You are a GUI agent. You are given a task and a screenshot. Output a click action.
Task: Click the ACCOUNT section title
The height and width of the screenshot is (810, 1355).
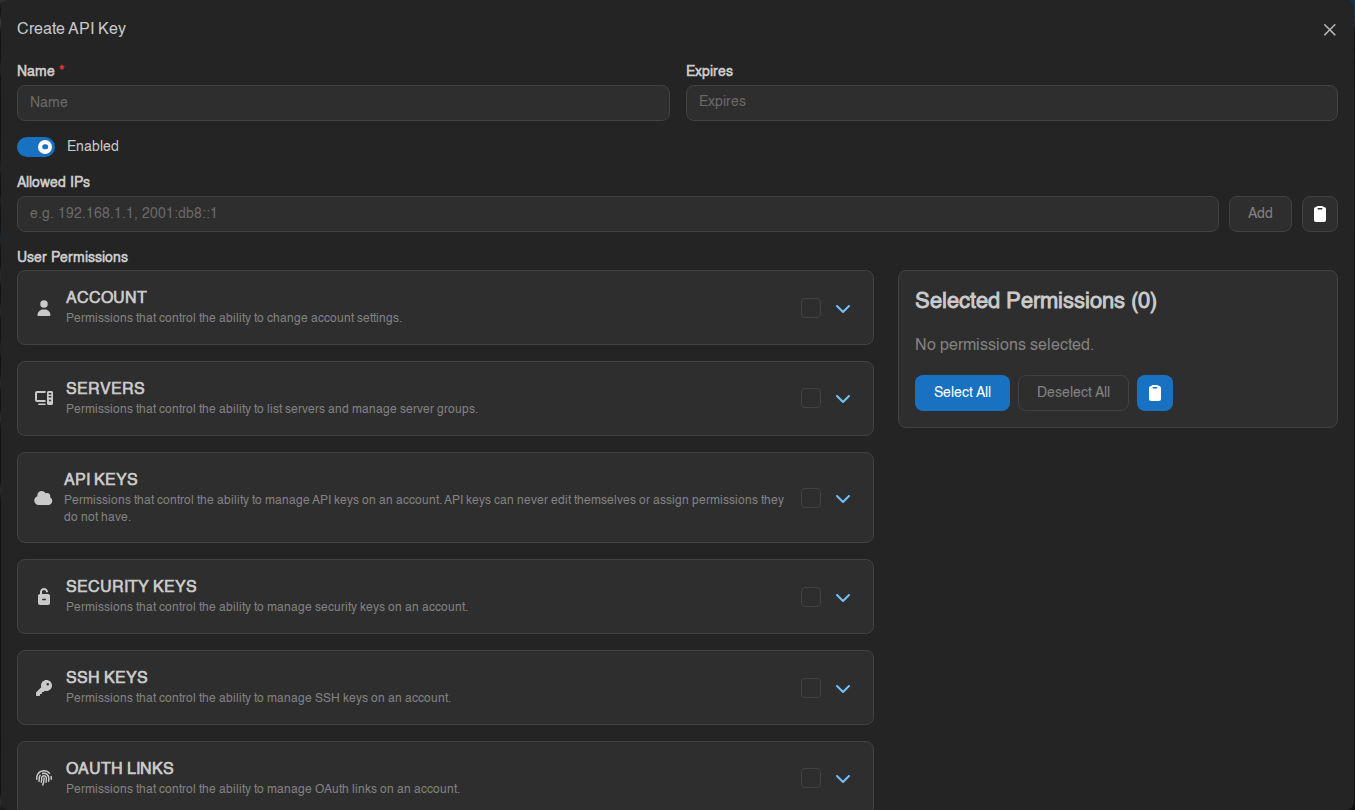click(106, 298)
